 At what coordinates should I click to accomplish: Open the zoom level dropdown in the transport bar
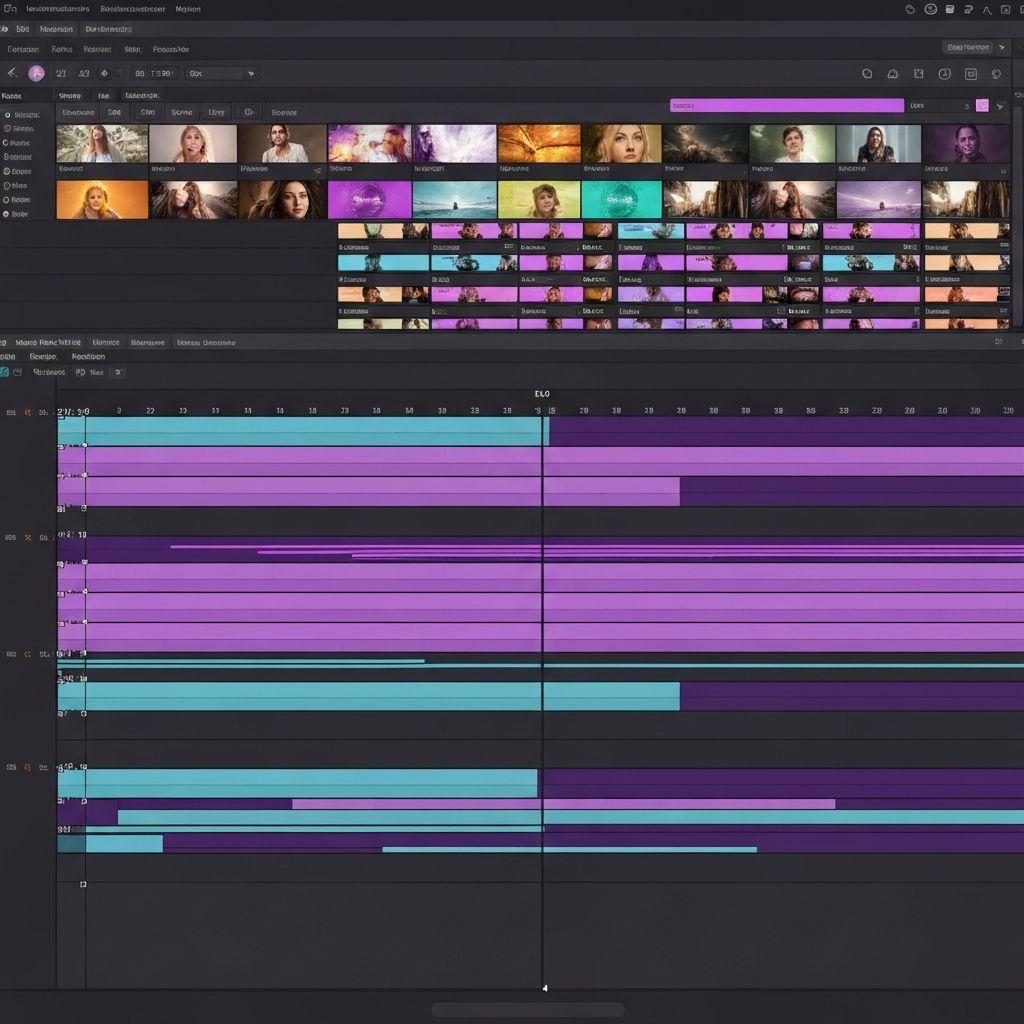250,72
